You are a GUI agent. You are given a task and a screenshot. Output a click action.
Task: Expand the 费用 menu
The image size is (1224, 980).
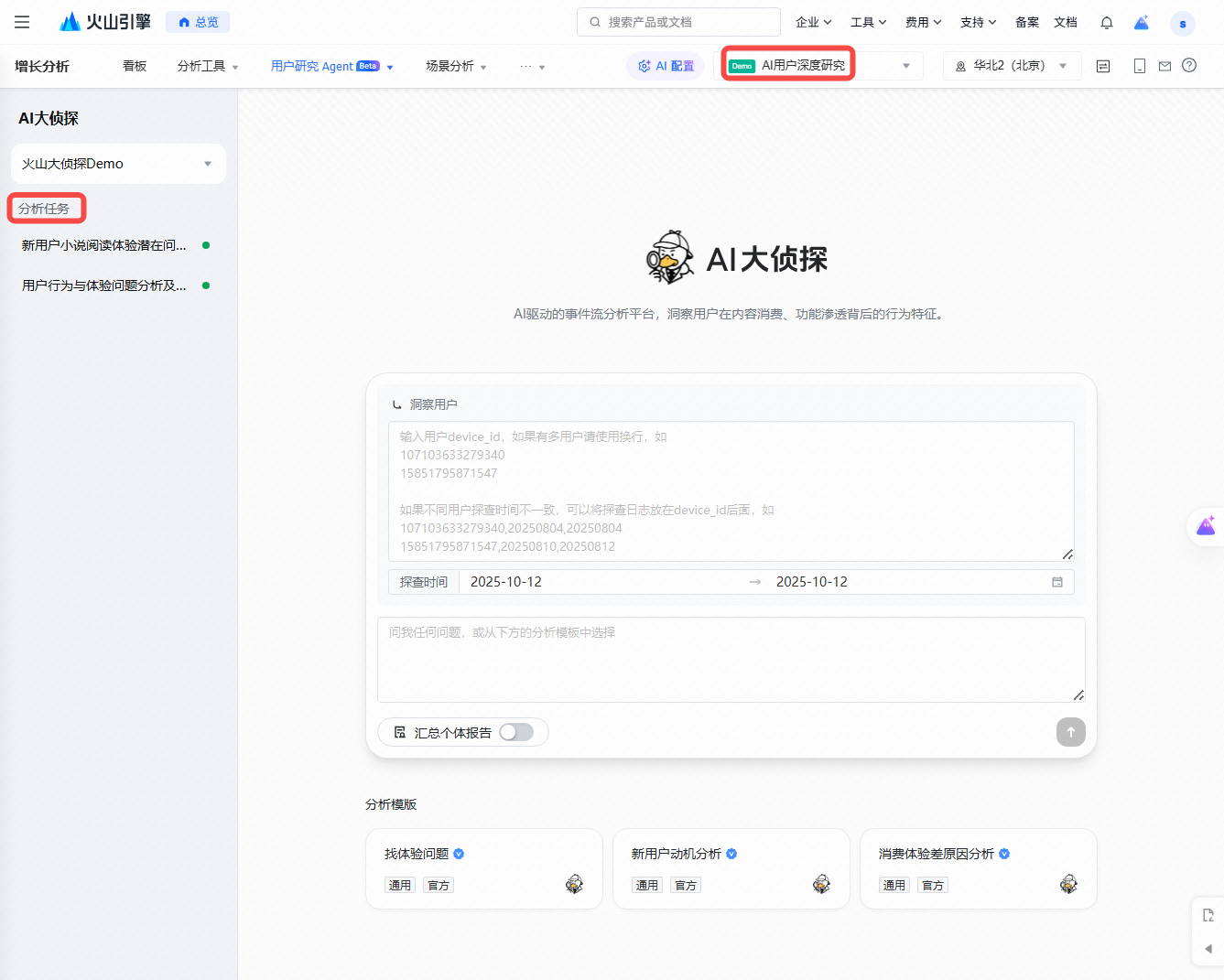click(x=923, y=22)
